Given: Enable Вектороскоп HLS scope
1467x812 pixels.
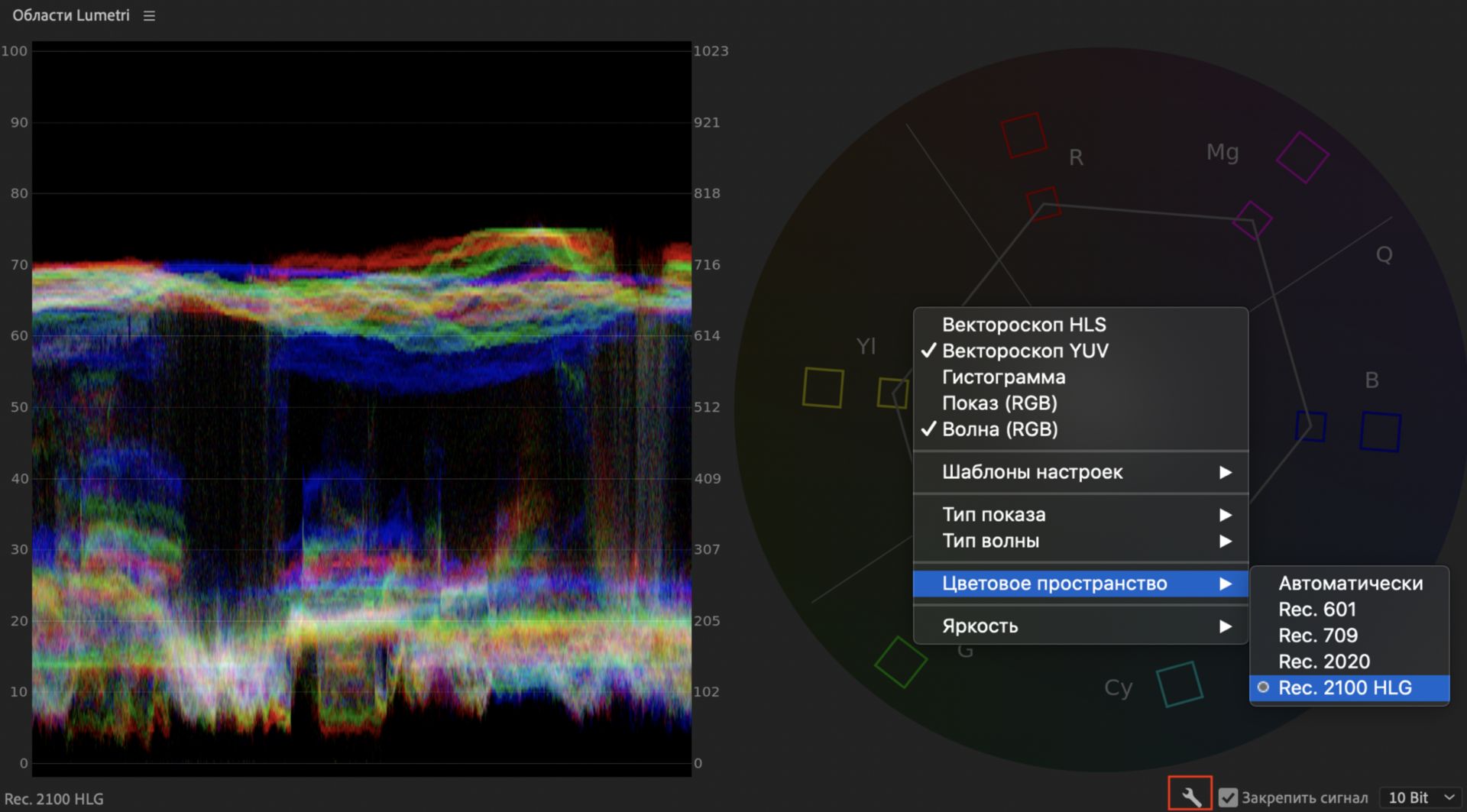Looking at the screenshot, I should [x=1023, y=325].
